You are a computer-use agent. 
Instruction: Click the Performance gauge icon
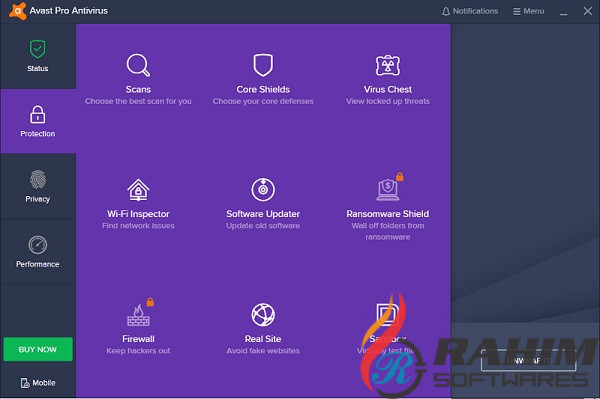(x=38, y=245)
